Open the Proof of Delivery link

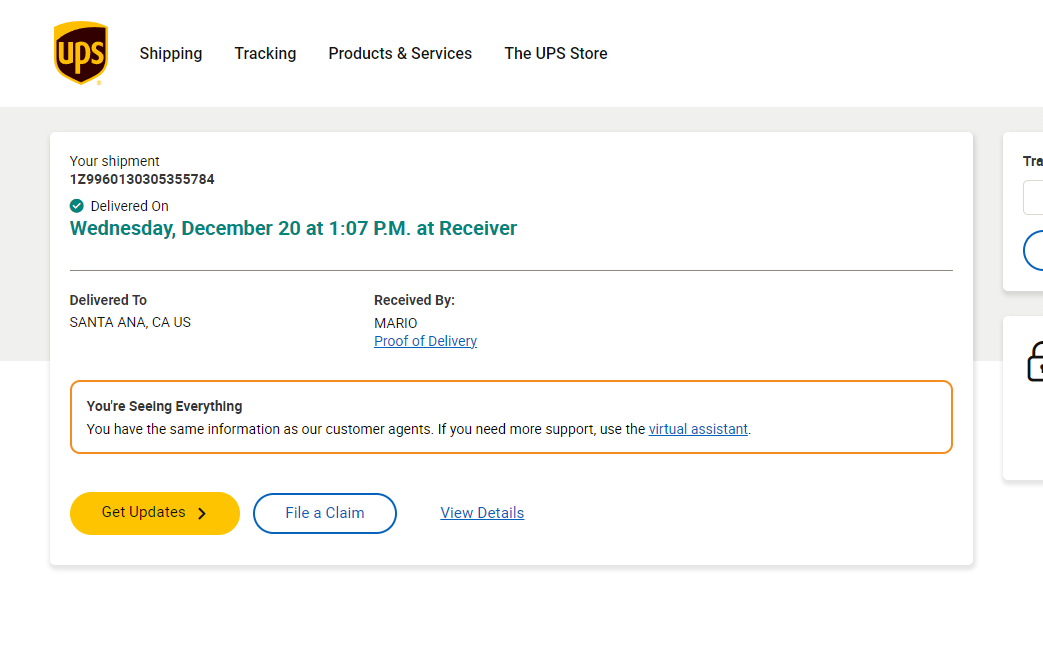[x=425, y=341]
